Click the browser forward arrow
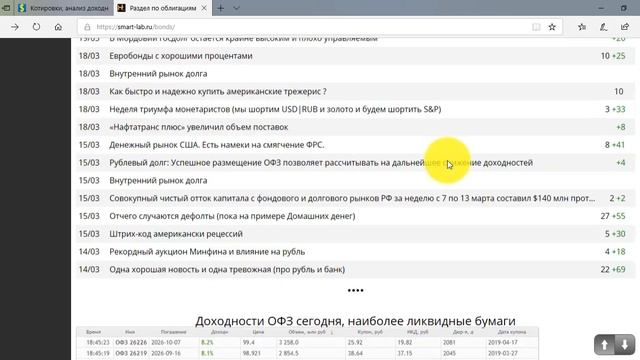The width and height of the screenshot is (640, 360). (15, 27)
